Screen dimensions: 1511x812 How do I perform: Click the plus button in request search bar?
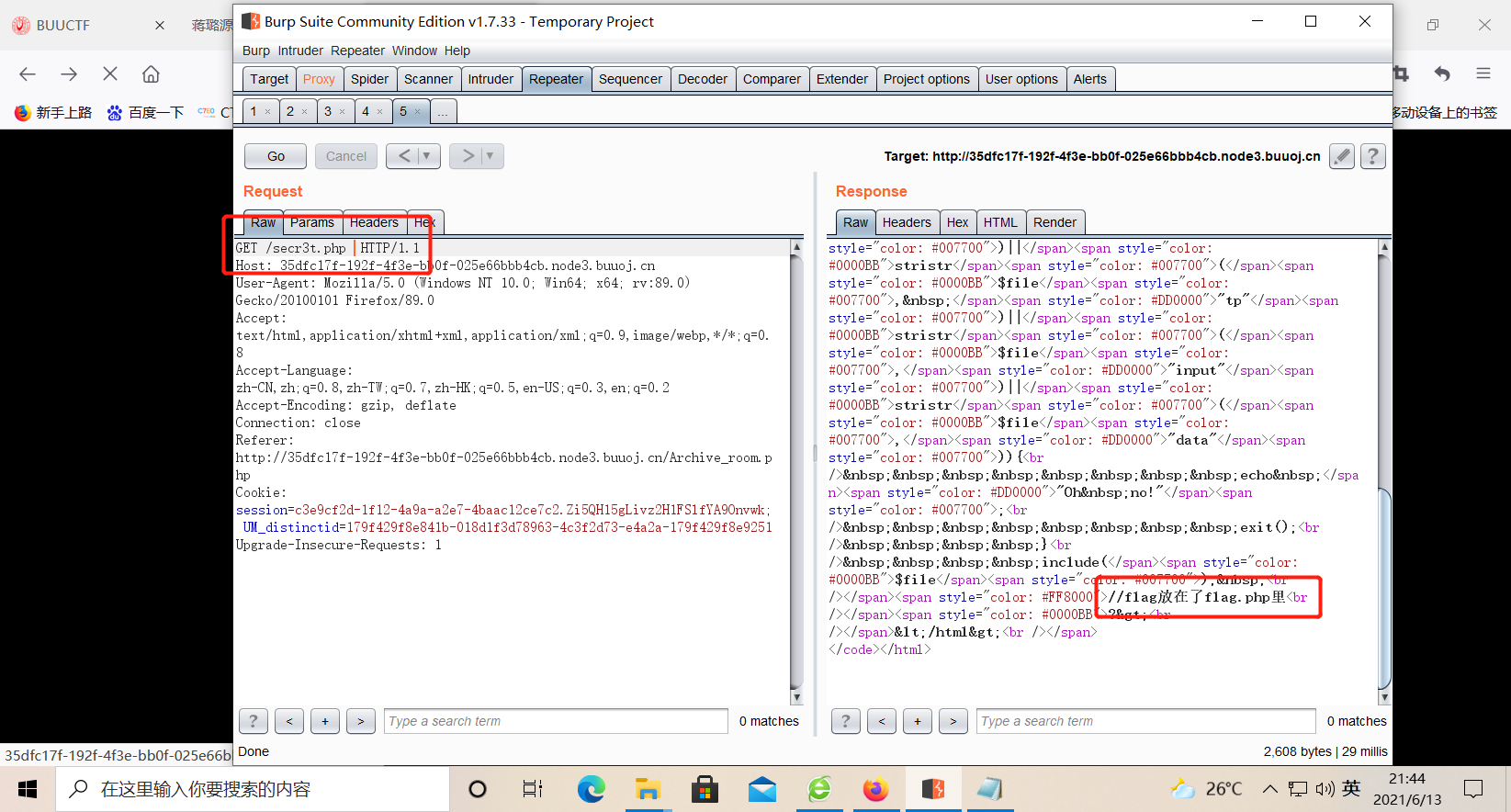coord(325,721)
